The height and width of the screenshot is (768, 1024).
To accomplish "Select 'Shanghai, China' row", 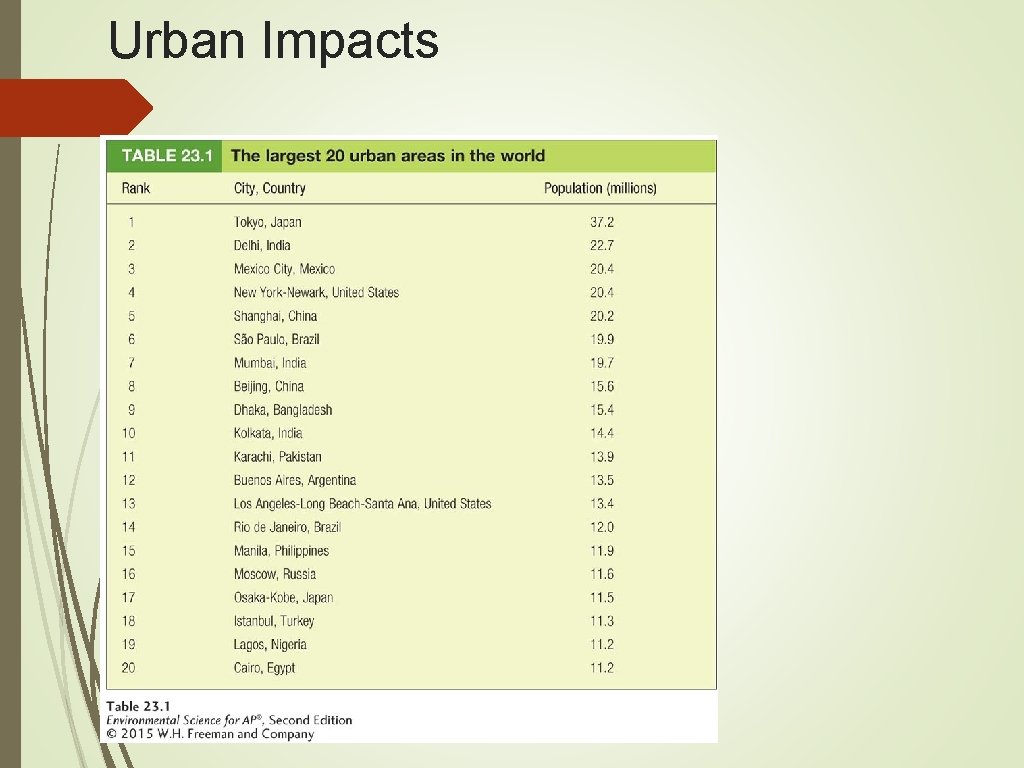I will coord(276,316).
